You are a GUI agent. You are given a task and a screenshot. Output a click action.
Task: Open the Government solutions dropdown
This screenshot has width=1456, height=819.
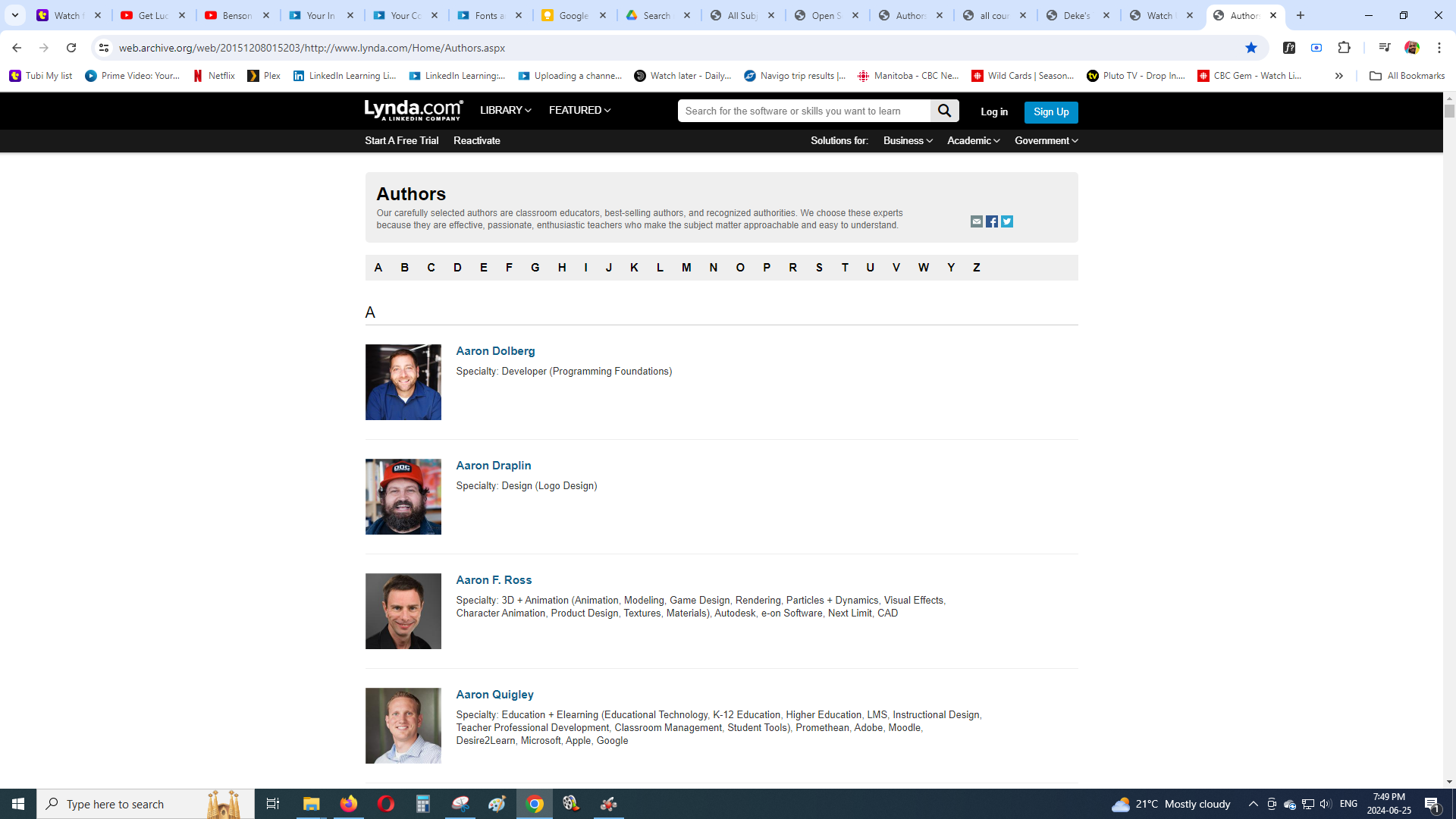point(1046,141)
